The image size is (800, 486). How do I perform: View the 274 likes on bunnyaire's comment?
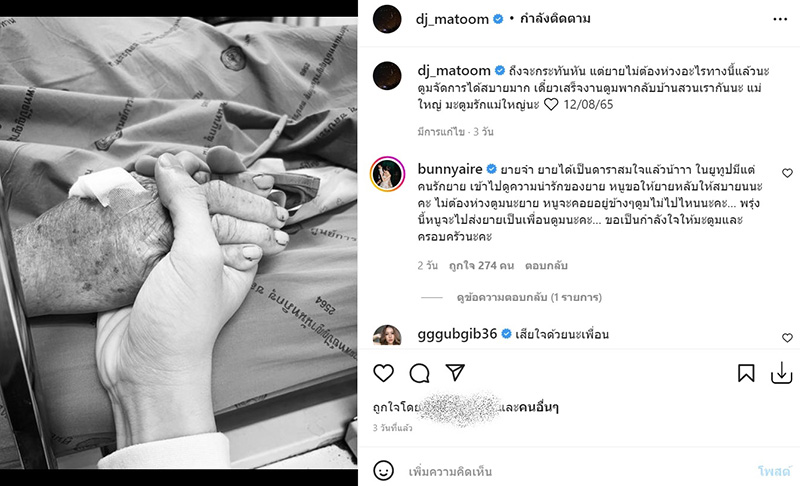[481, 266]
